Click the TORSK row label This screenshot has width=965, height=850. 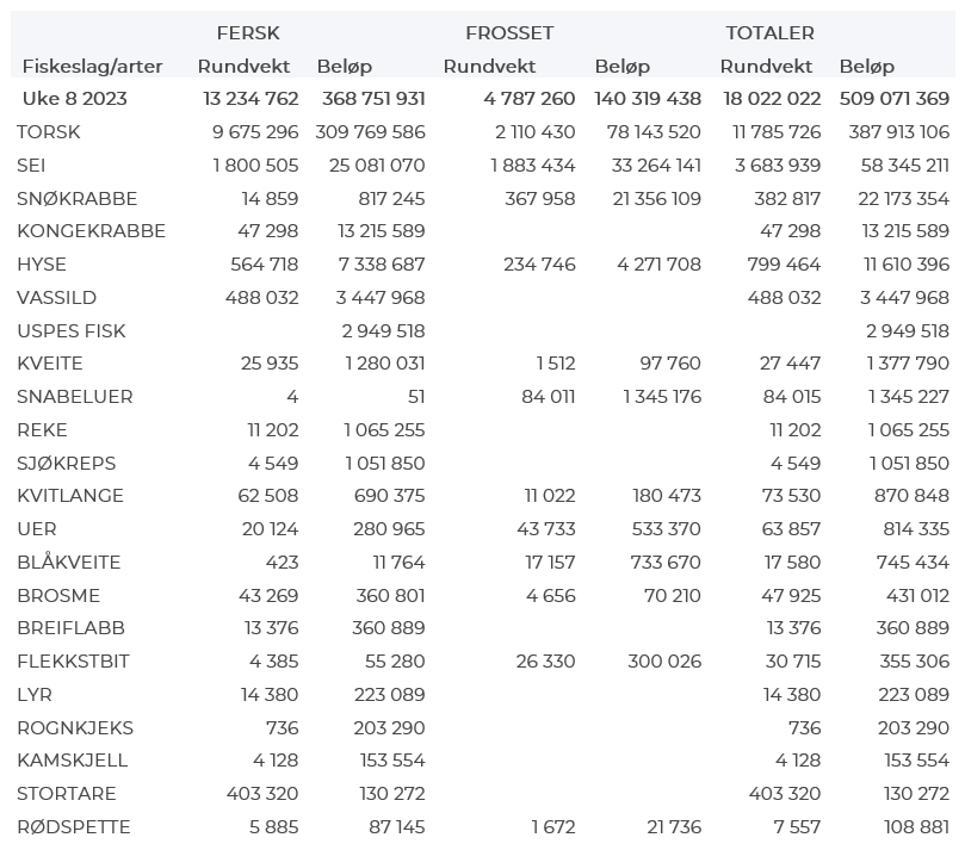[48, 132]
